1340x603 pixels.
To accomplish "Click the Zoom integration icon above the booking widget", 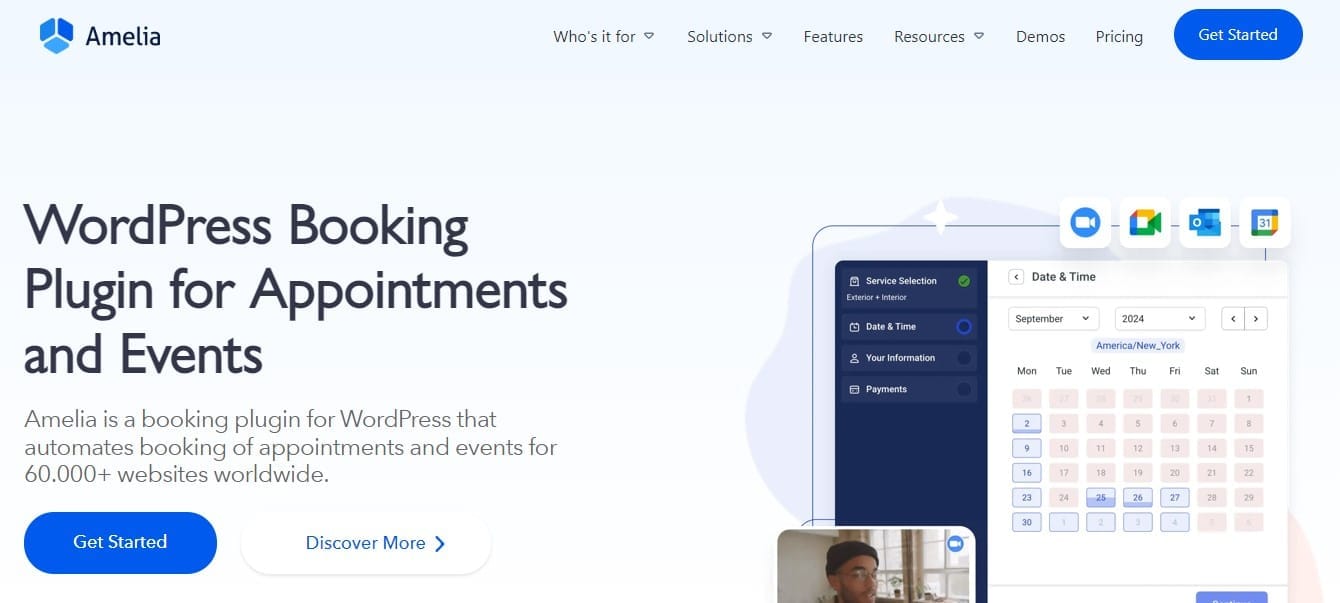I will point(1085,222).
